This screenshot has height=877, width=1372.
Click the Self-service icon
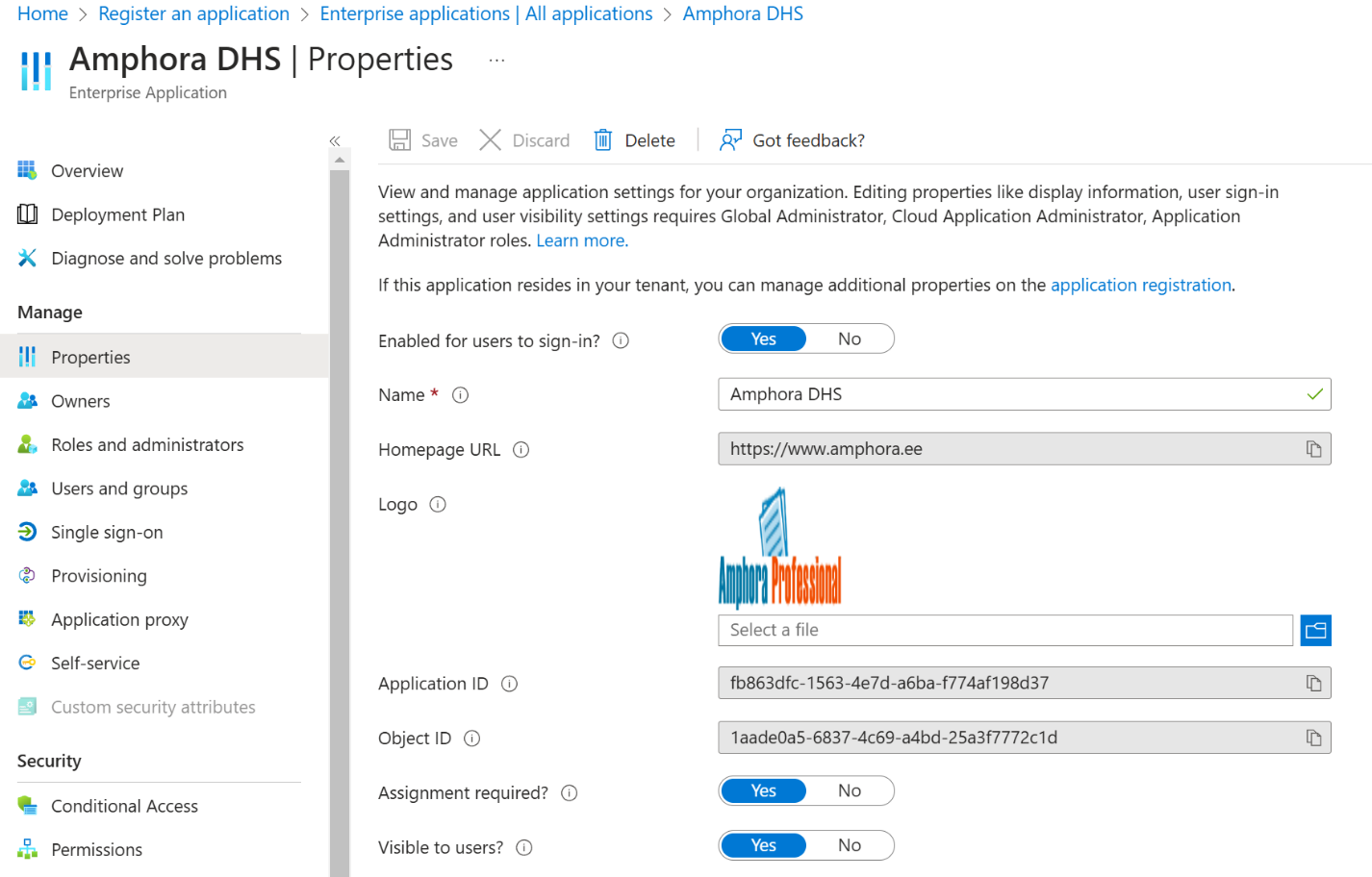click(x=27, y=663)
